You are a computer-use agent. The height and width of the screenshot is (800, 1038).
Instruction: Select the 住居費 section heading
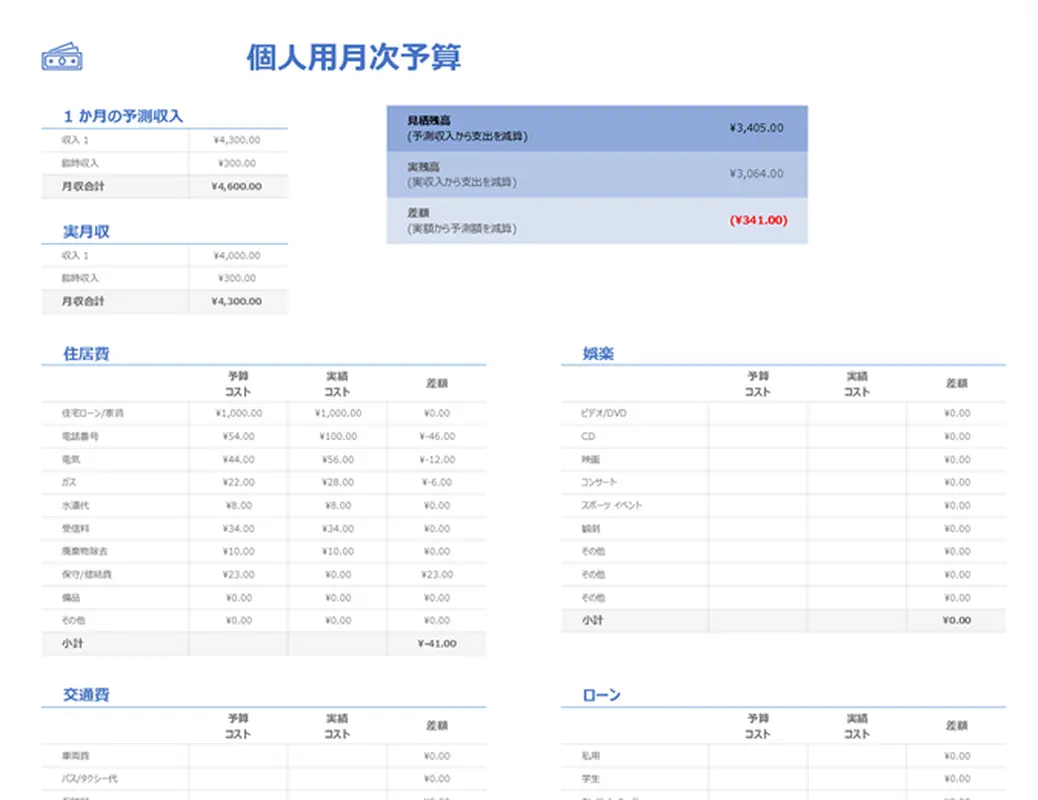click(x=86, y=354)
